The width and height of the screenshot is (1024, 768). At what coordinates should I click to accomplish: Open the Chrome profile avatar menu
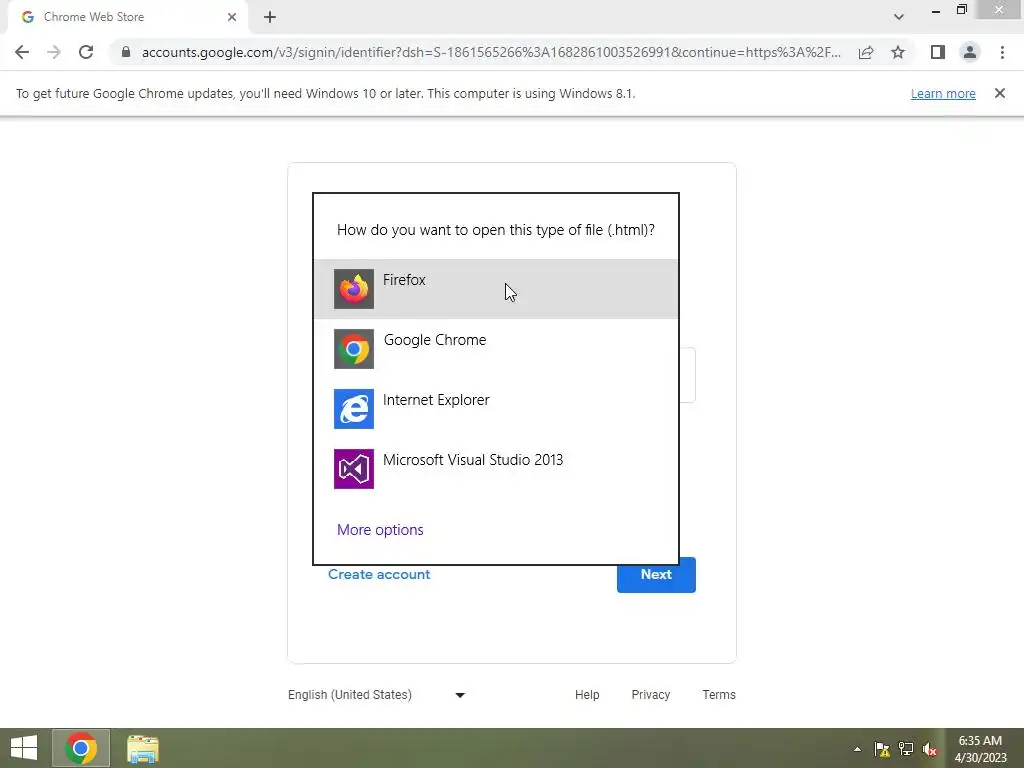tap(970, 52)
